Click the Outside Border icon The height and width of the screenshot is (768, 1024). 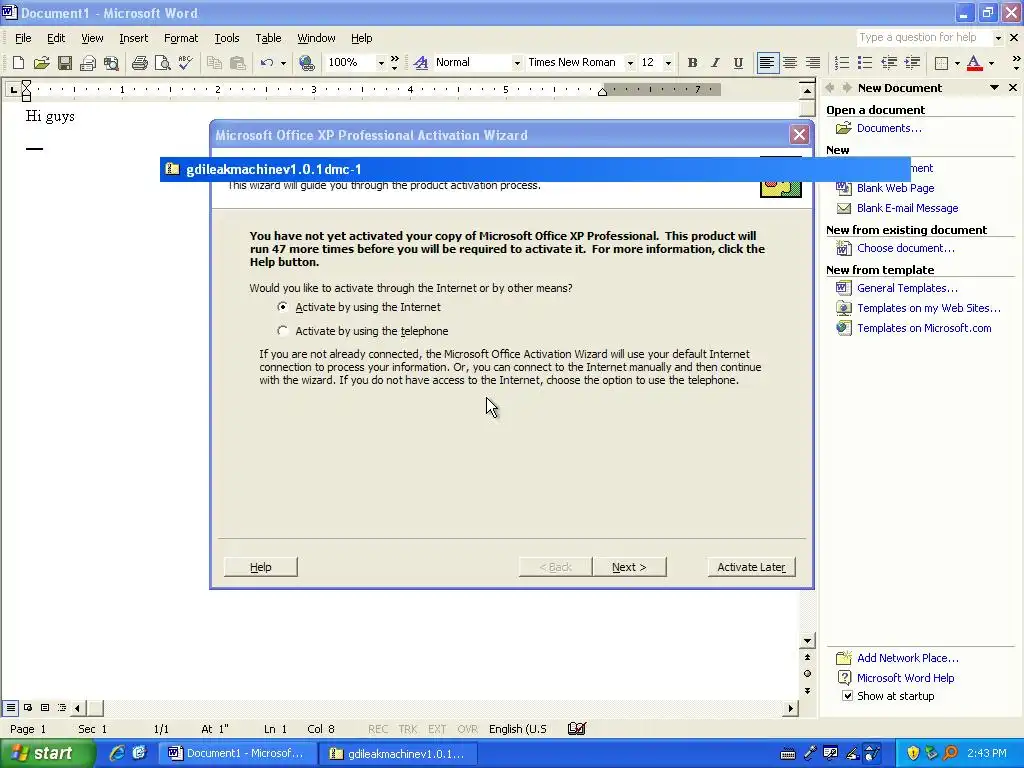941,63
